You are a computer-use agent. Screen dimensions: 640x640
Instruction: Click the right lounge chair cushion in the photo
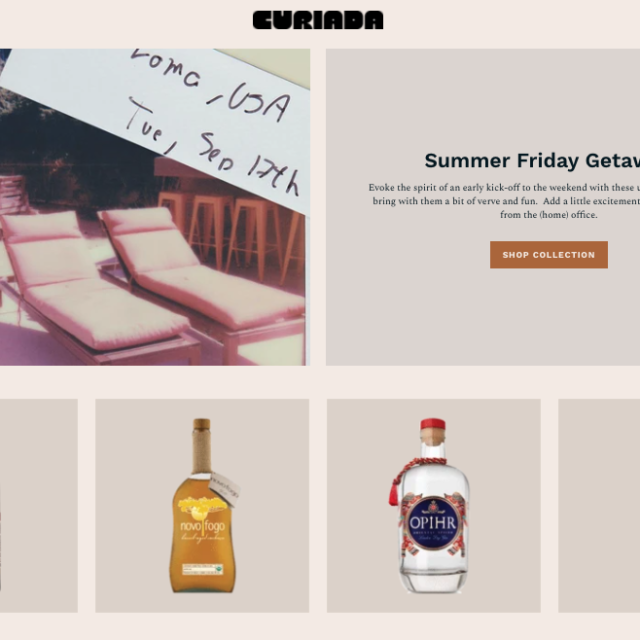coord(204,269)
